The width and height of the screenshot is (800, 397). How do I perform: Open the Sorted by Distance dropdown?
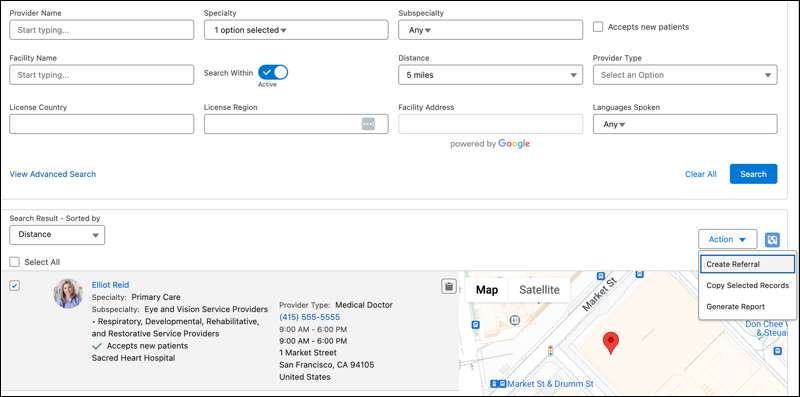57,235
